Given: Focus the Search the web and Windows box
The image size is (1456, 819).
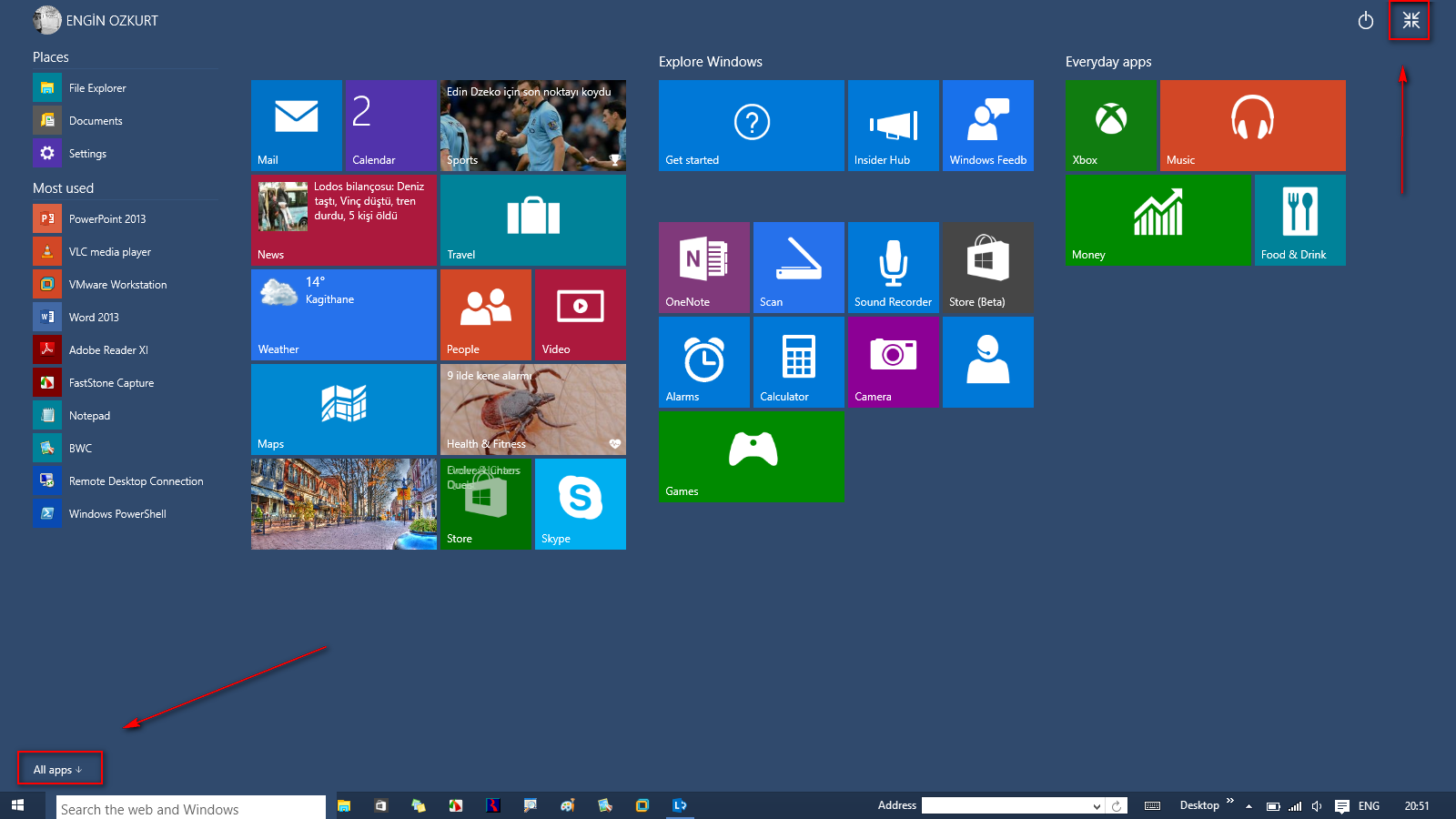Looking at the screenshot, I should 191,808.
